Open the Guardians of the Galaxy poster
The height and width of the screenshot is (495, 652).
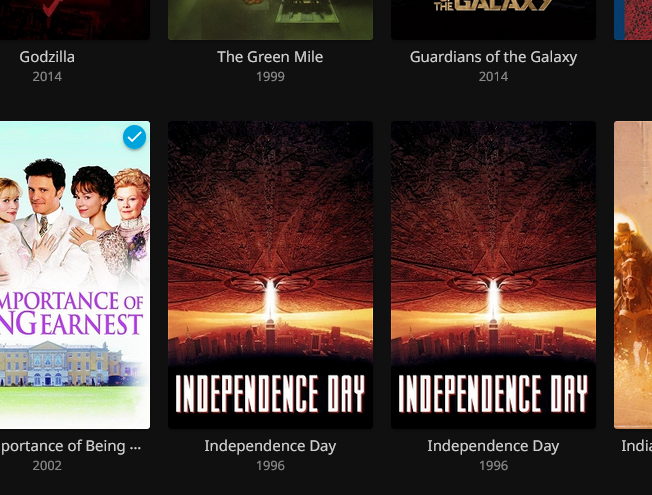tap(493, 20)
